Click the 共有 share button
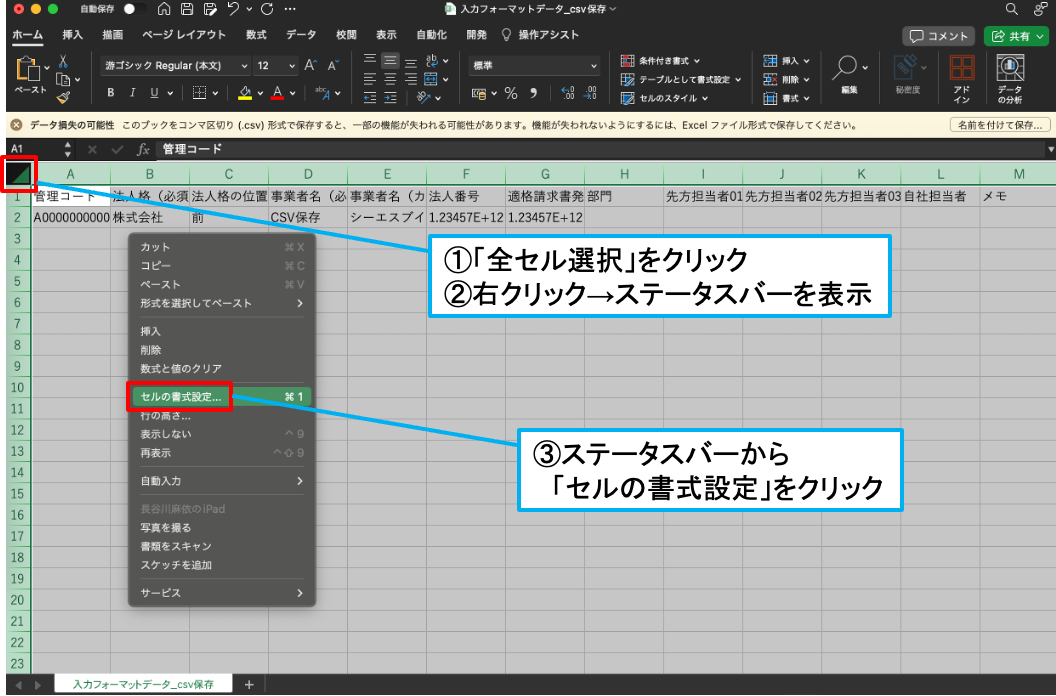 pyautogui.click(x=1016, y=36)
